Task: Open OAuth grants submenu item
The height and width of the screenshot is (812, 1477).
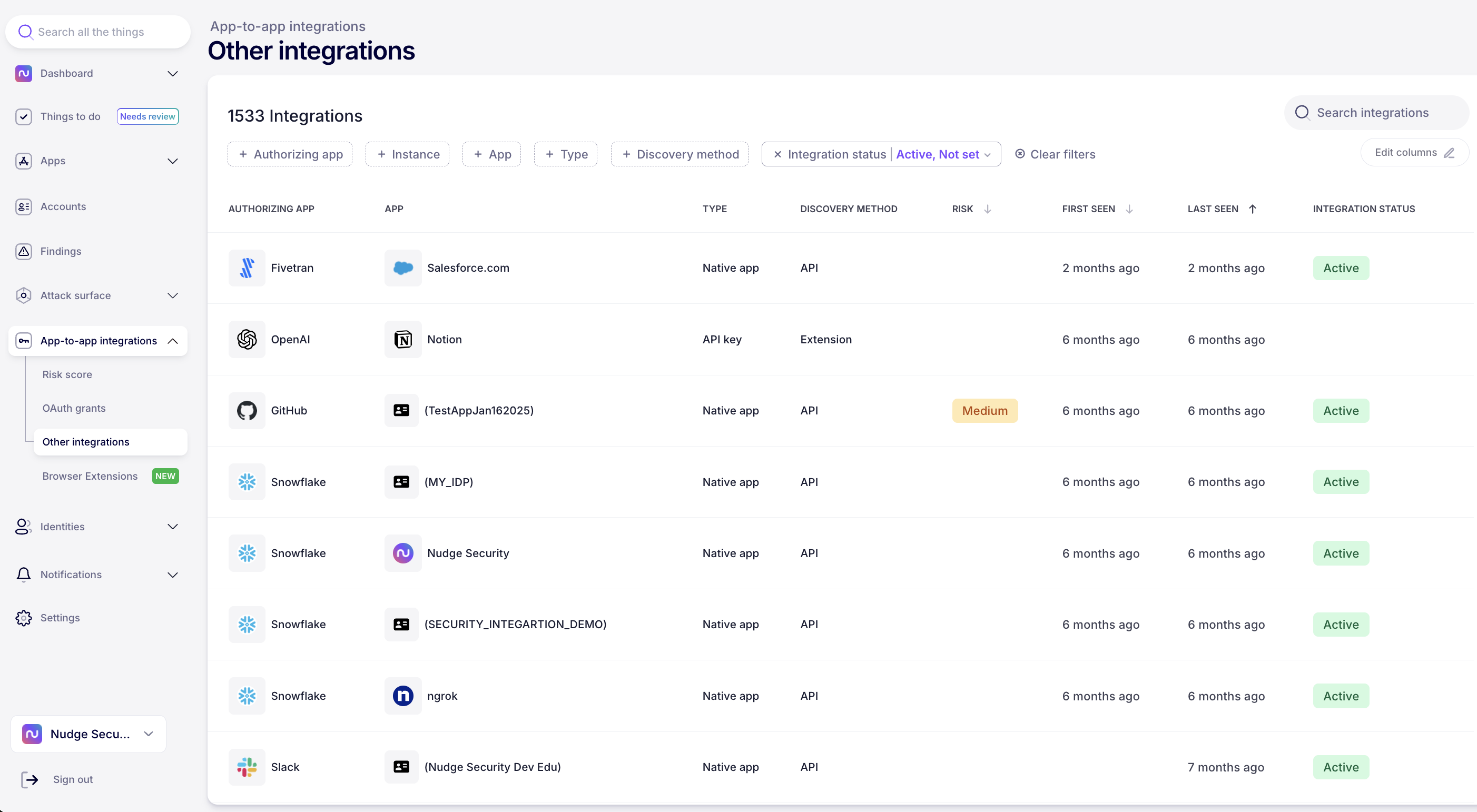Action: click(x=74, y=408)
